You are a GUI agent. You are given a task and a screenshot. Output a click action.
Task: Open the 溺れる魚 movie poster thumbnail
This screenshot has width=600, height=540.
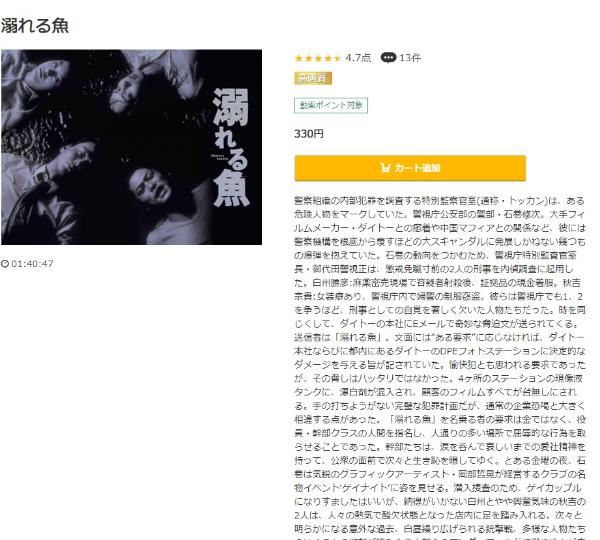tap(132, 147)
